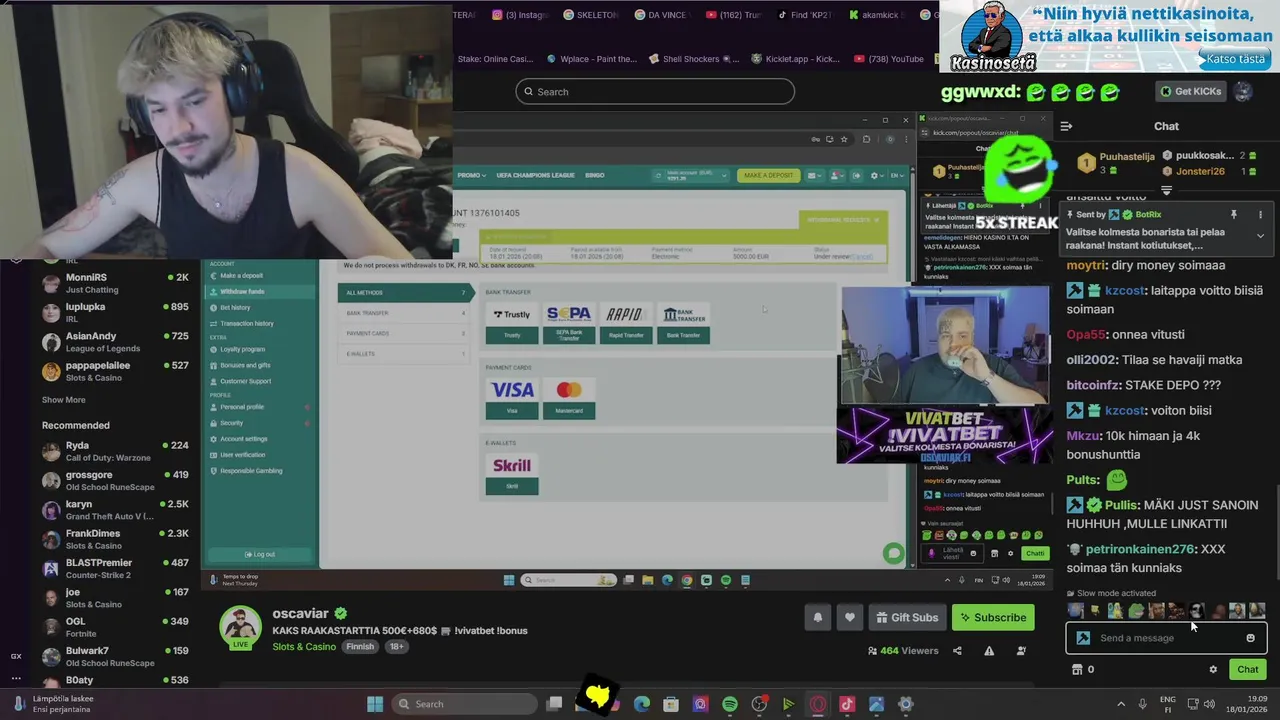Viewport: 1280px width, 720px height.
Task: Switch to the SKELETON browser tab
Action: click(x=590, y=15)
